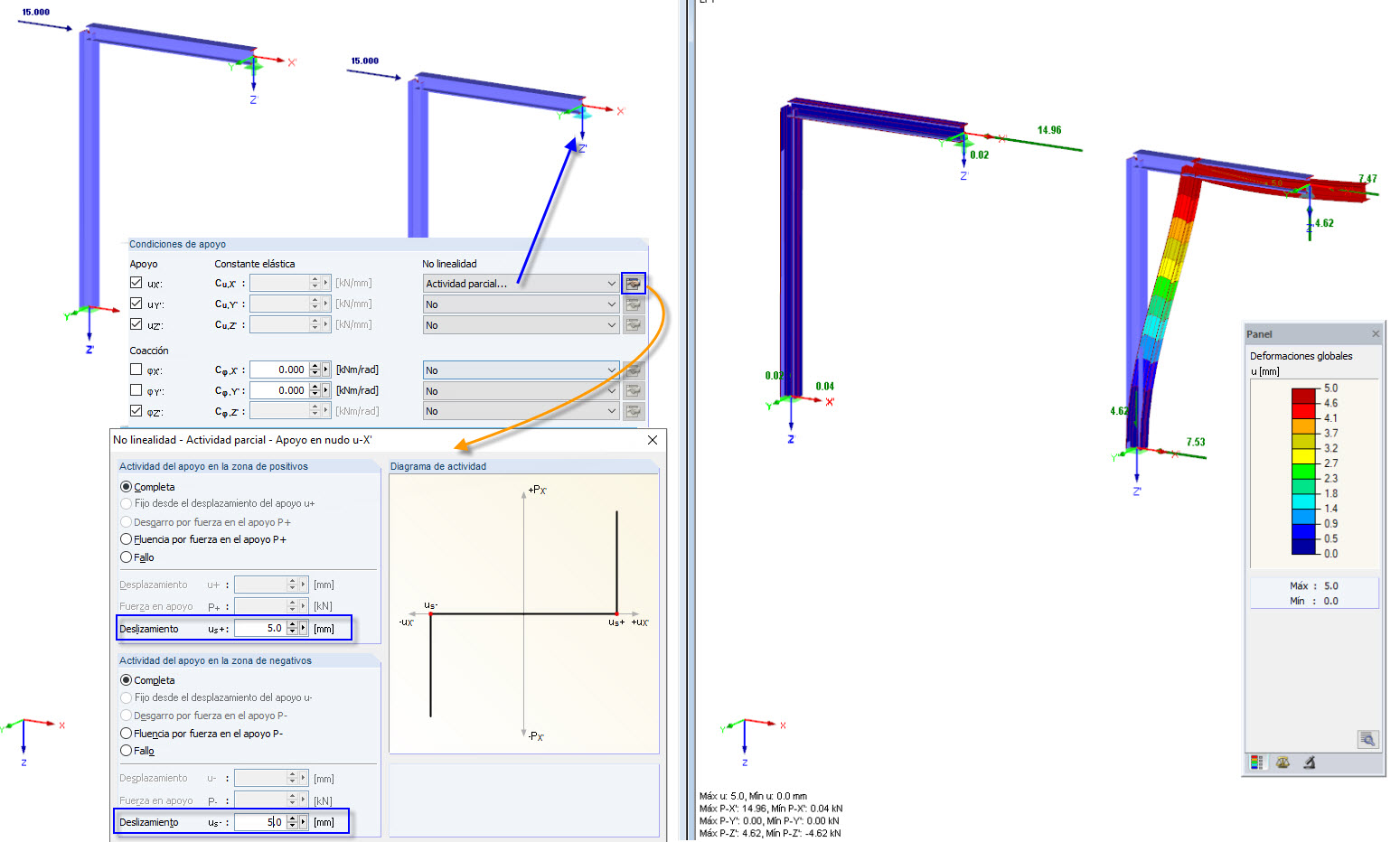Screen dimensions: 1400x842
Task: Click red 5.0 color swatch in legend
Action: pos(1303,396)
